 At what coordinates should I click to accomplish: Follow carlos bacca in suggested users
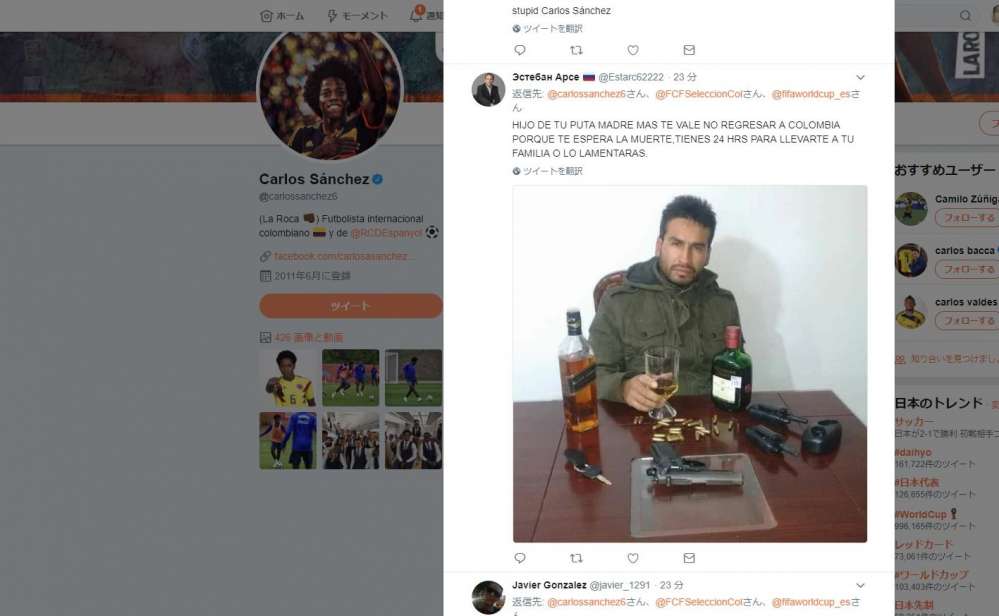[967, 270]
